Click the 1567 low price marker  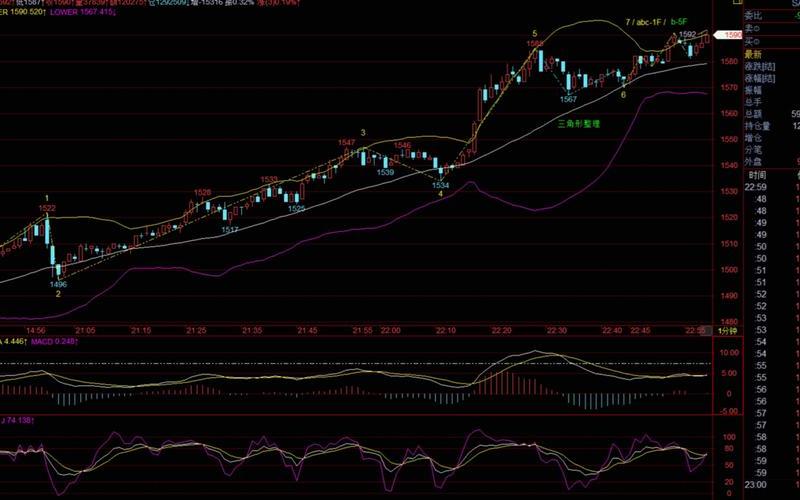pyautogui.click(x=568, y=99)
